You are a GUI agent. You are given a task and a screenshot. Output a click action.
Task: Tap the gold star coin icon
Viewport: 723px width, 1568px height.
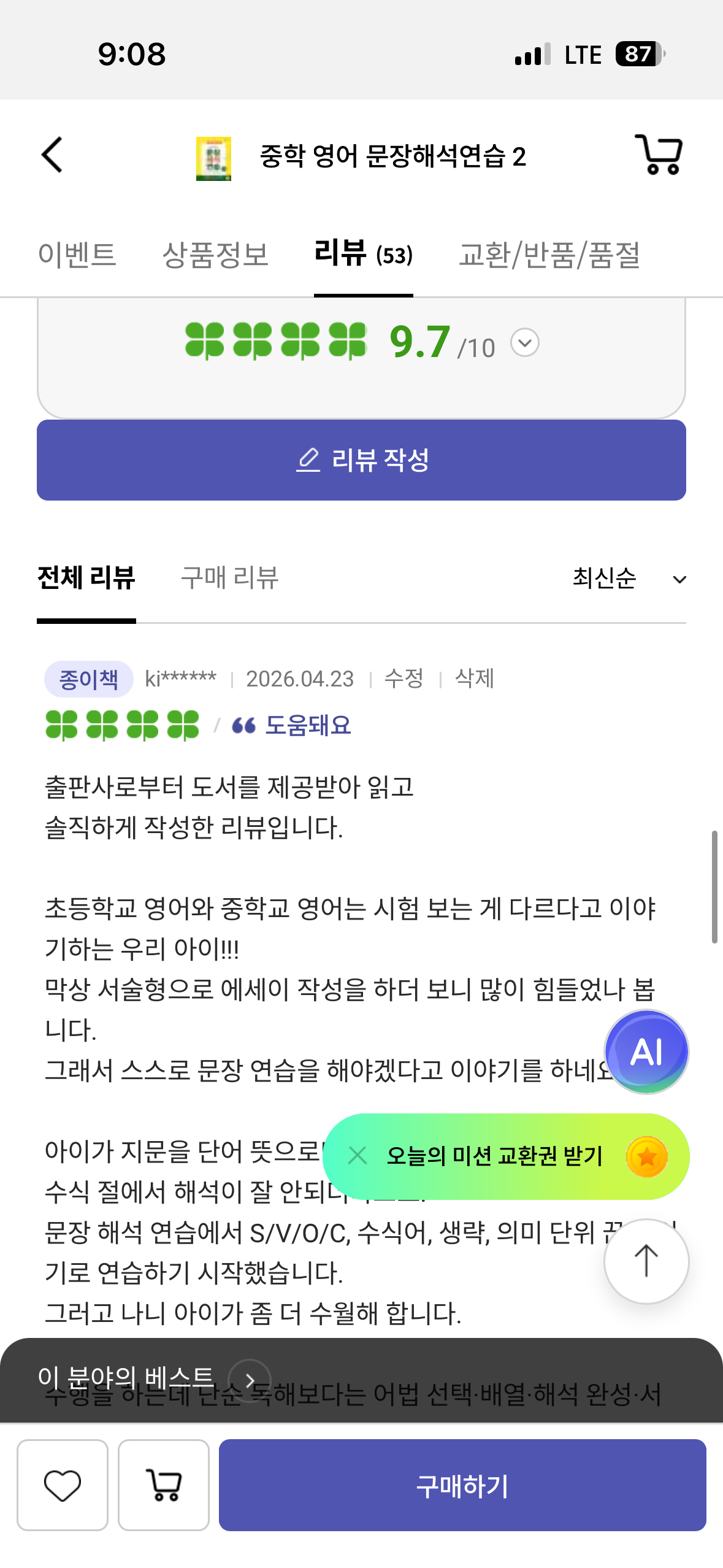646,1156
